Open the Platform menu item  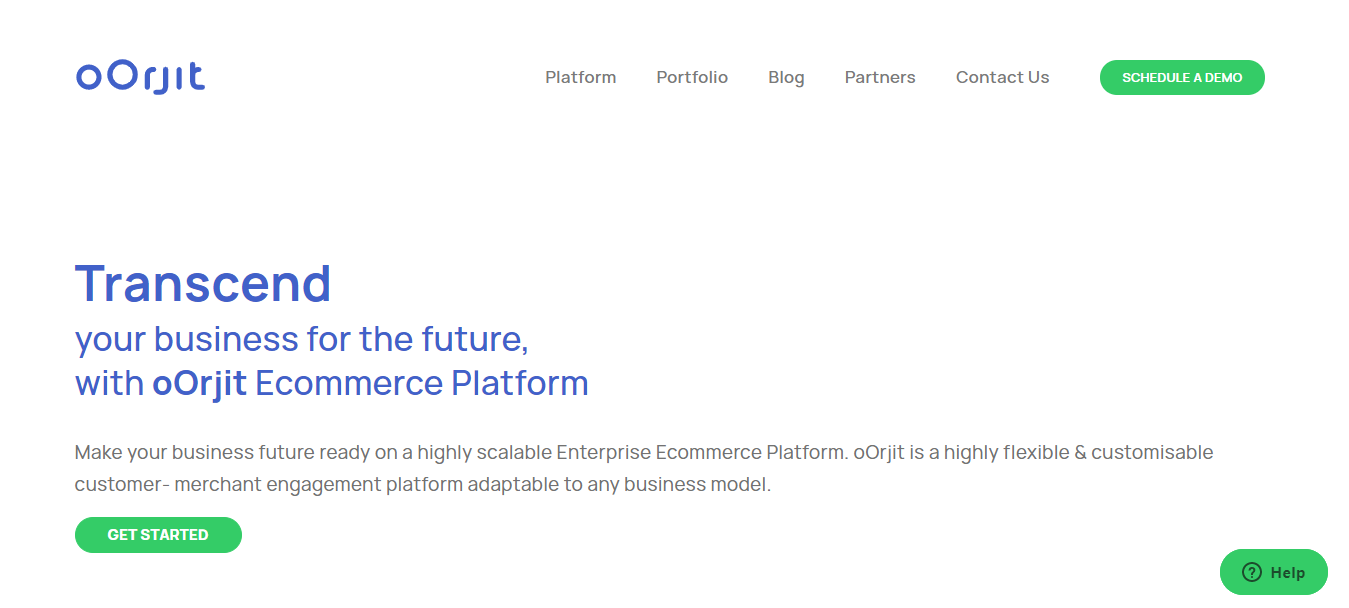[580, 77]
